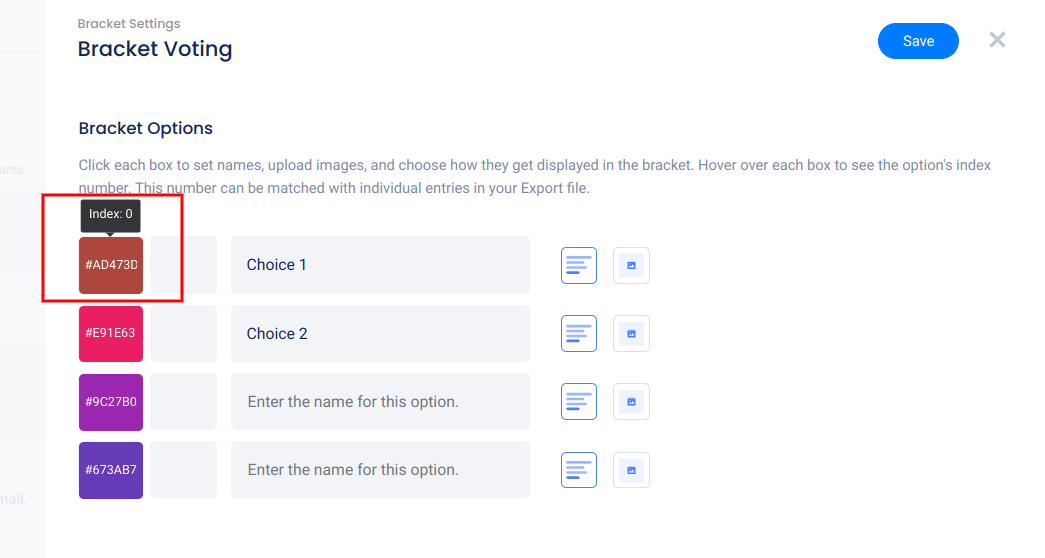1045x558 pixels.
Task: Click blank image box next to #AD473D swatch
Action: [183, 266]
